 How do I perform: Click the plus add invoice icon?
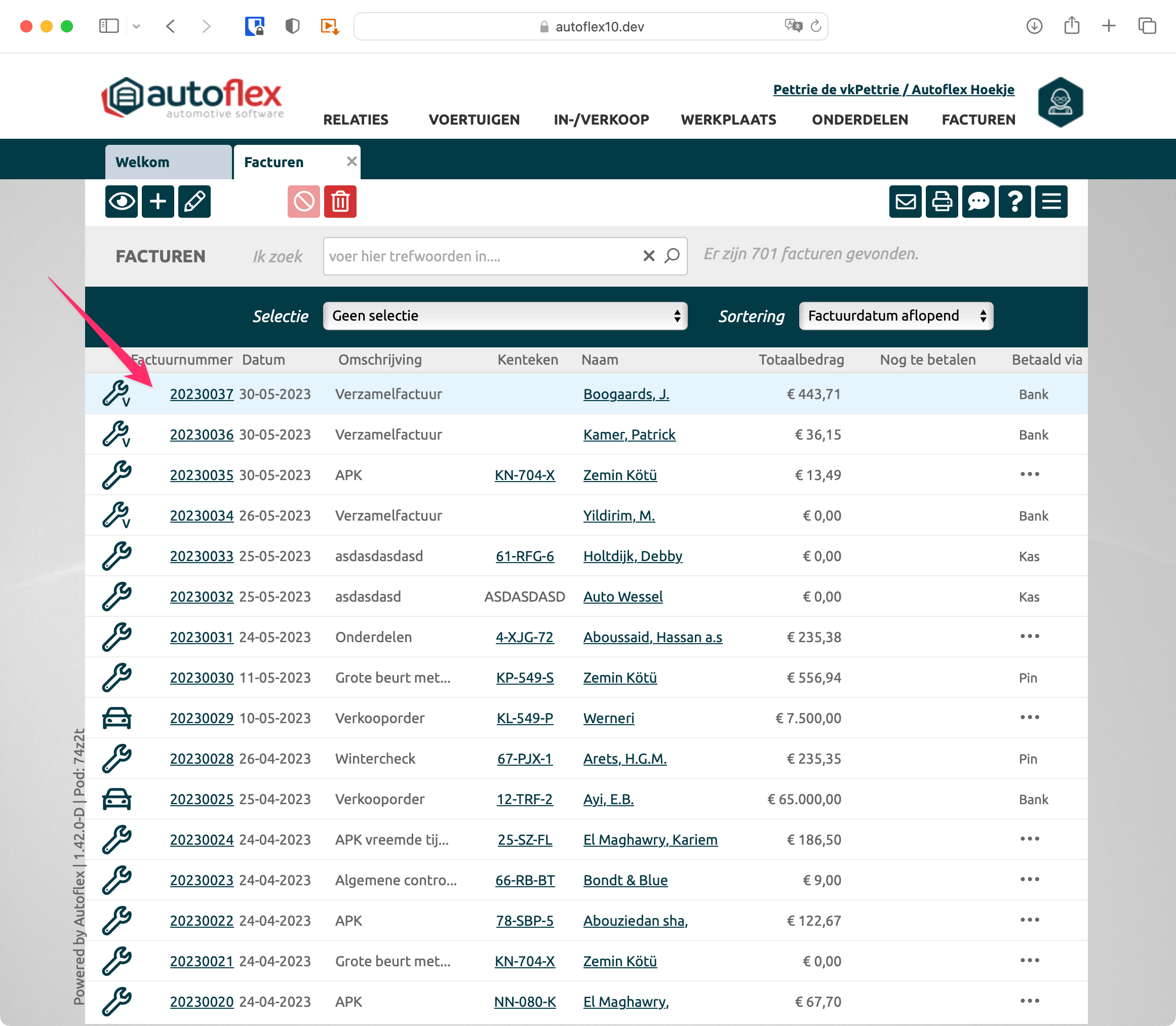point(158,202)
